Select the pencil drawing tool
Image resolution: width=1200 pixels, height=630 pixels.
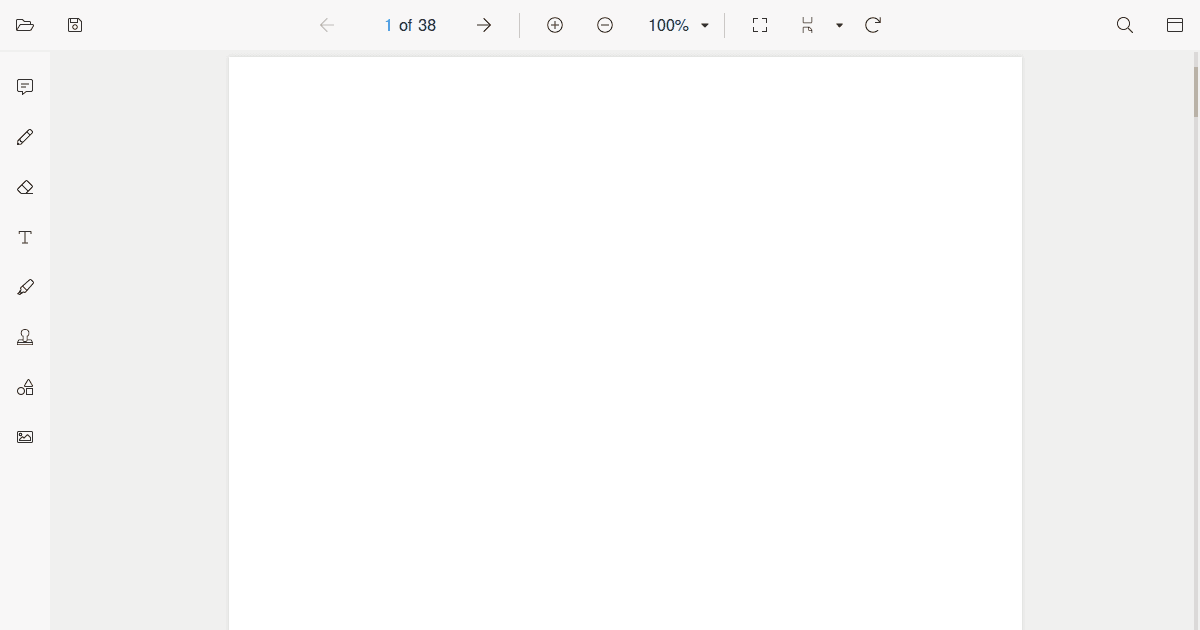click(24, 137)
